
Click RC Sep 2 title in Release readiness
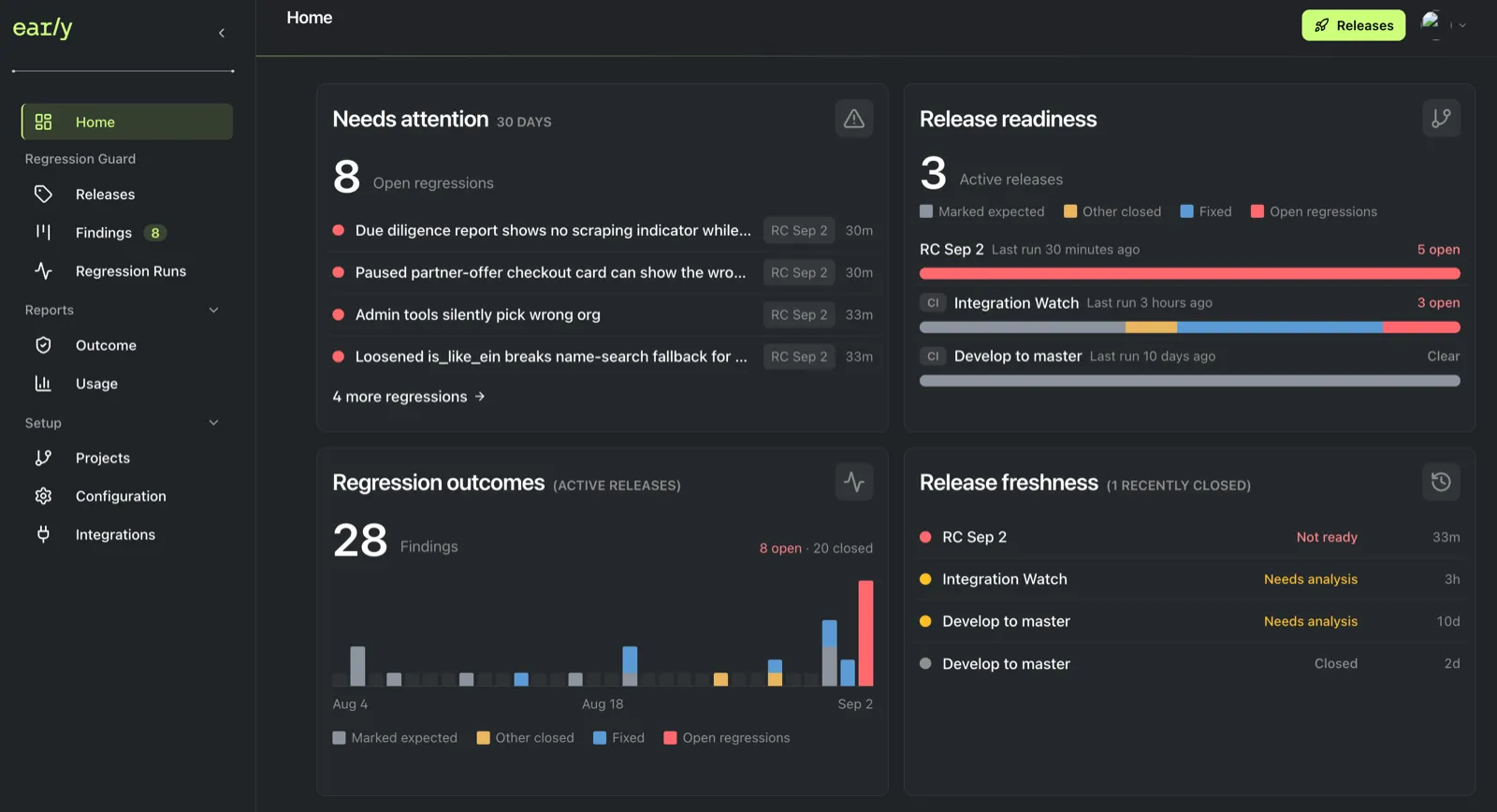tap(952, 250)
